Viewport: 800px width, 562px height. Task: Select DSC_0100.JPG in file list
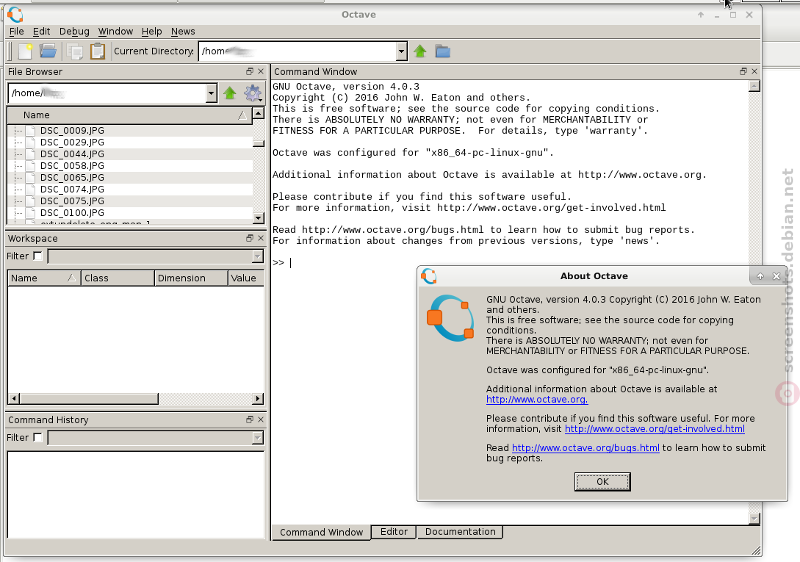click(x=72, y=213)
